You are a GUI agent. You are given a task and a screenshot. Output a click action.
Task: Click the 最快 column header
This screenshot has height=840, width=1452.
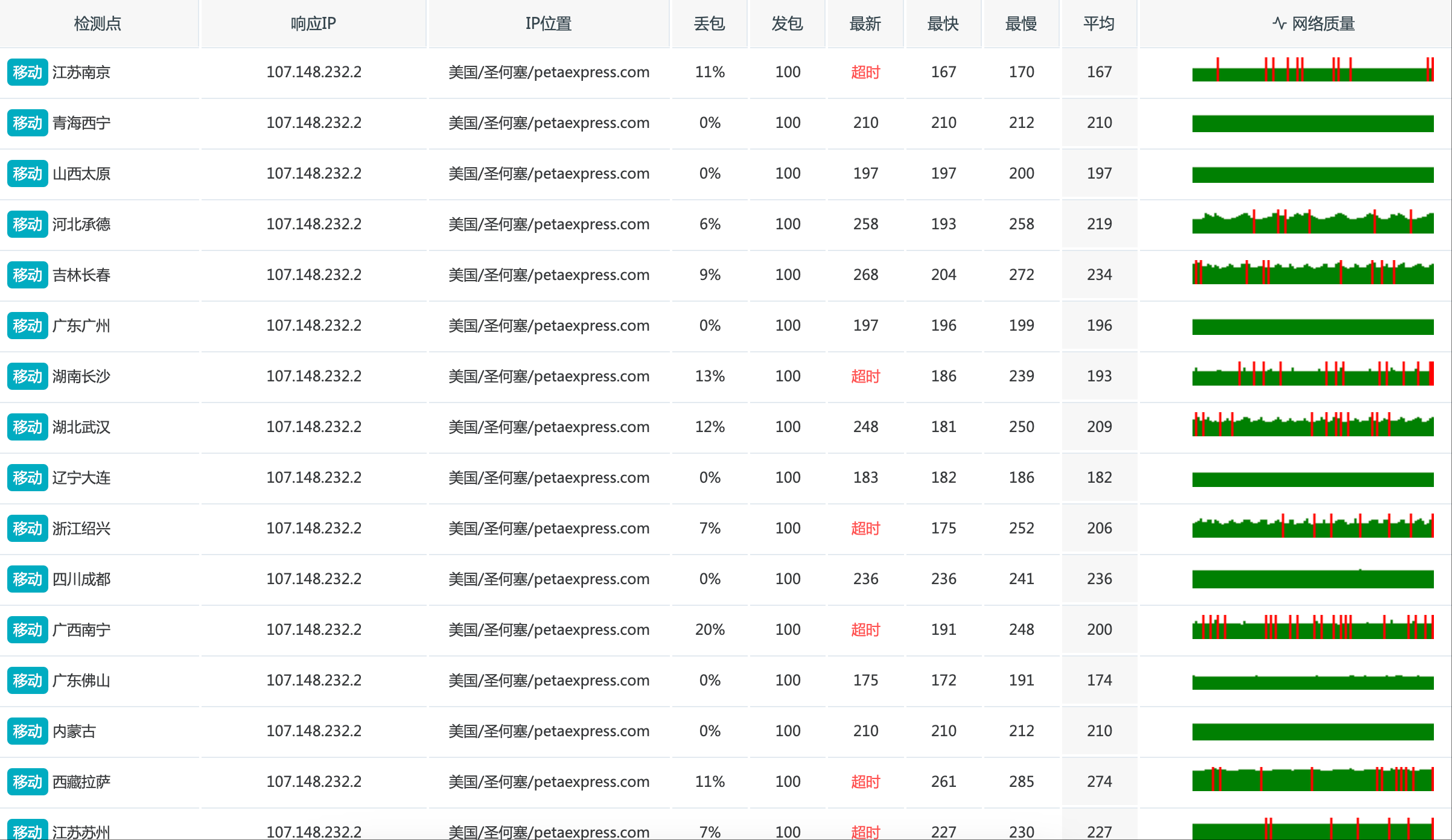point(943,24)
